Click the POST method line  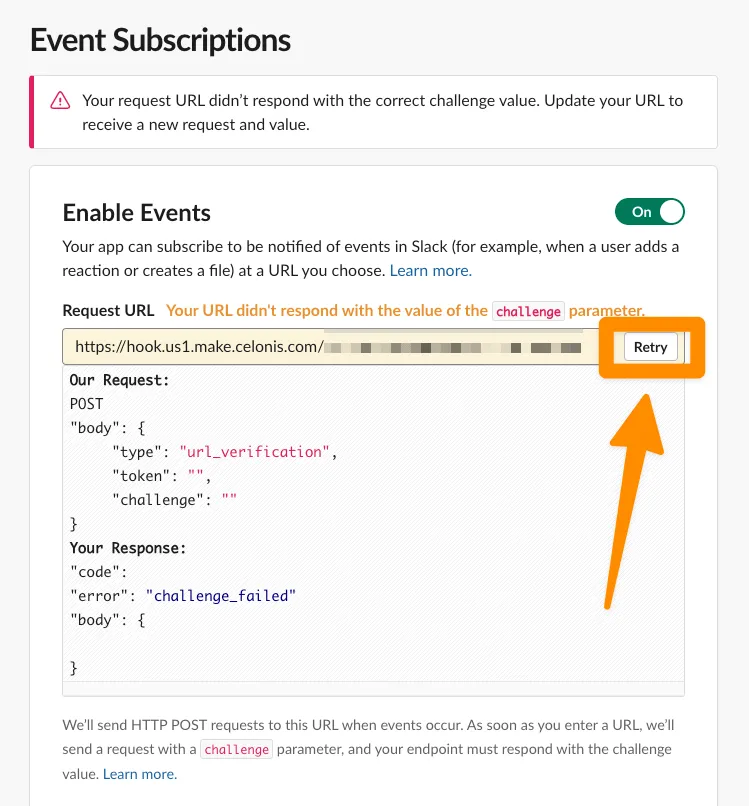point(86,404)
